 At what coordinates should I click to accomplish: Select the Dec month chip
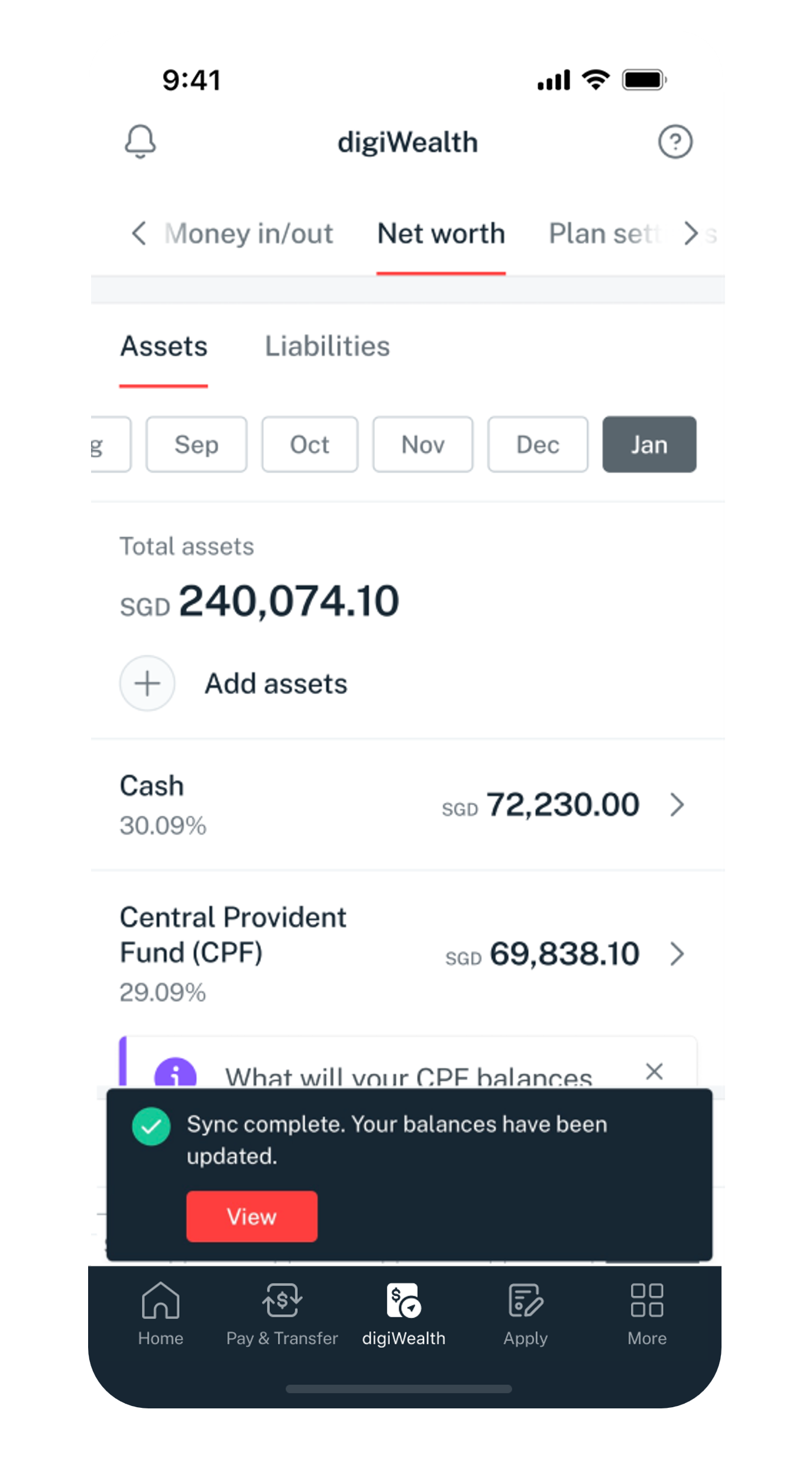[x=538, y=444]
